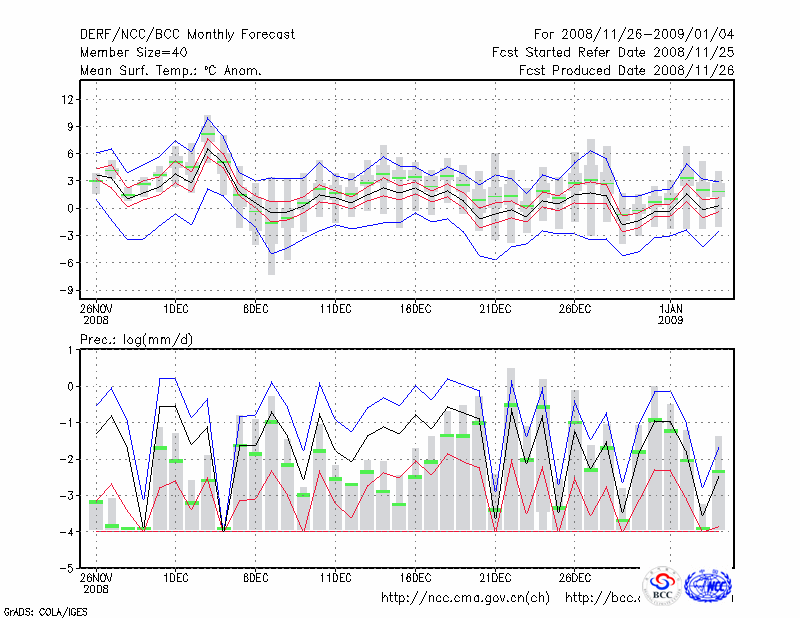Open the partially hidden bcc URL link
Image resolution: width=800 pixels, height=618 pixels.
(x=602, y=598)
